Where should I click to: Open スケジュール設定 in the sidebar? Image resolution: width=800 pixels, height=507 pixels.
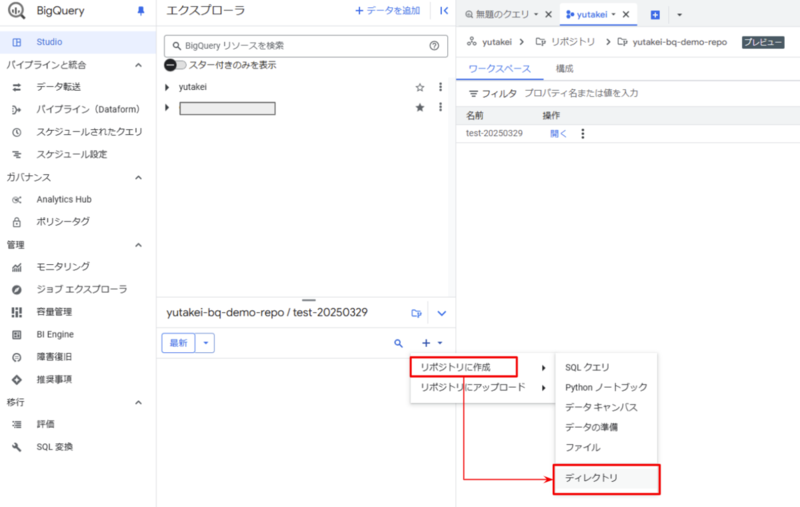[71, 154]
